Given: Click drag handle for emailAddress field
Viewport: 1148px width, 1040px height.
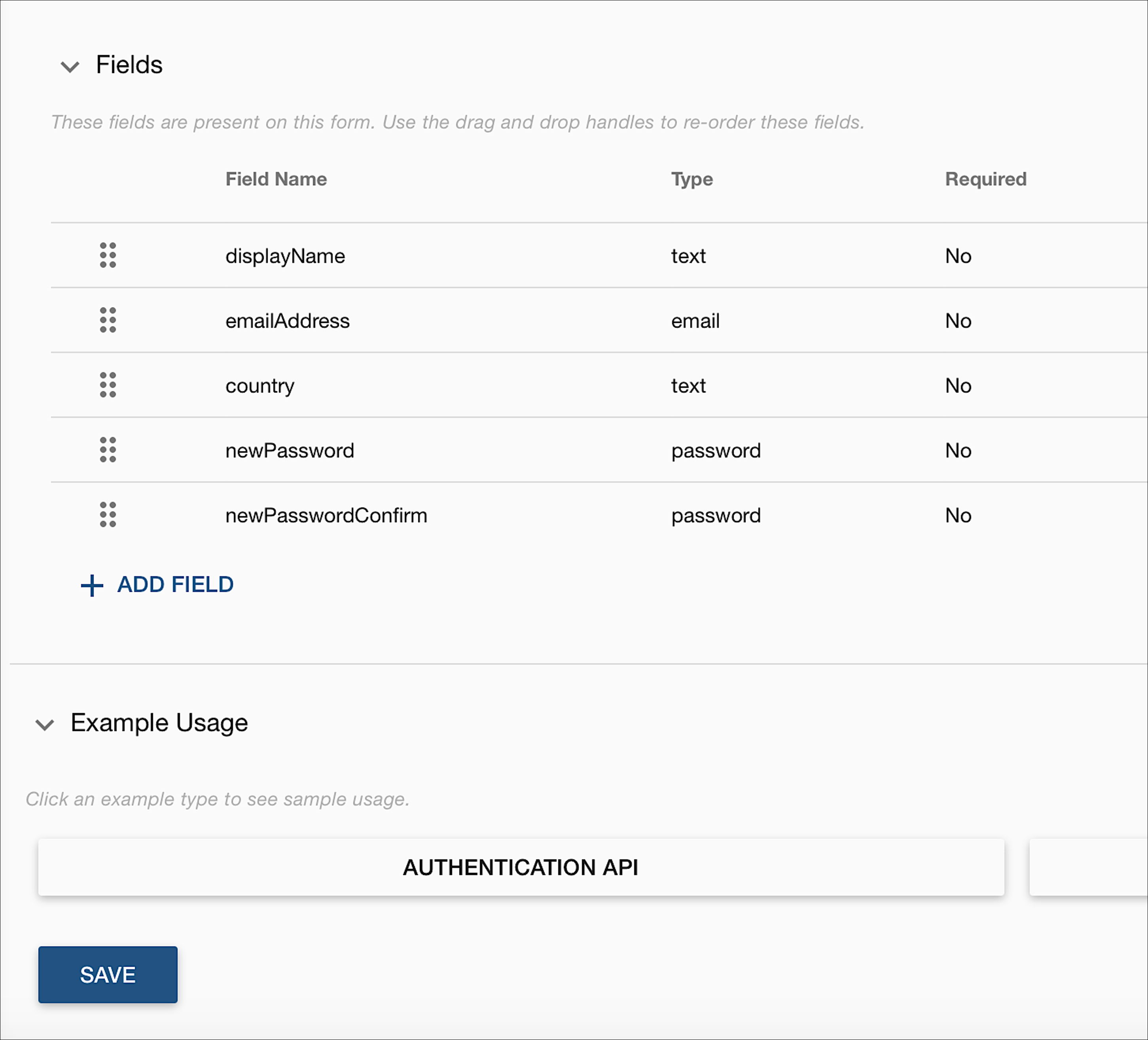Looking at the screenshot, I should [108, 320].
